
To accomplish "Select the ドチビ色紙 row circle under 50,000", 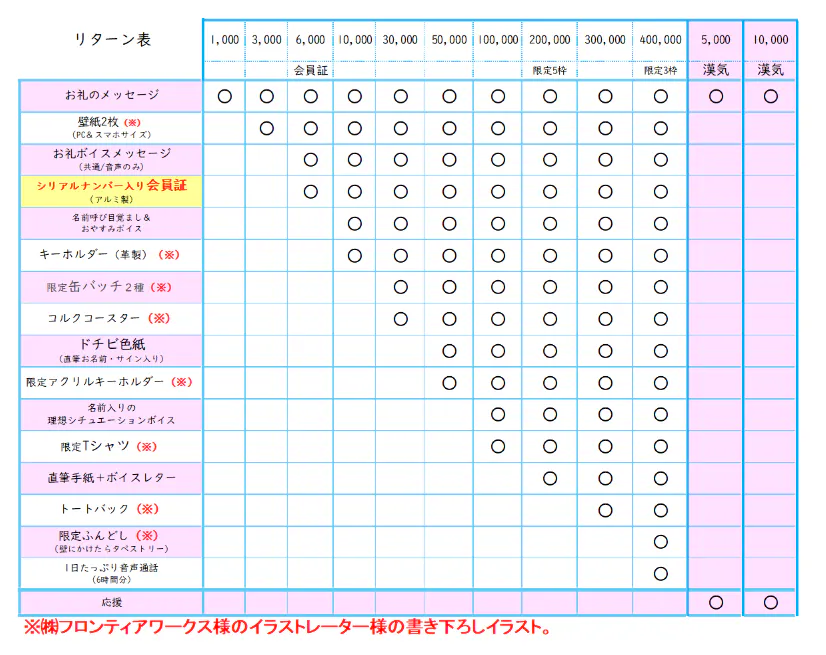I will coord(449,351).
